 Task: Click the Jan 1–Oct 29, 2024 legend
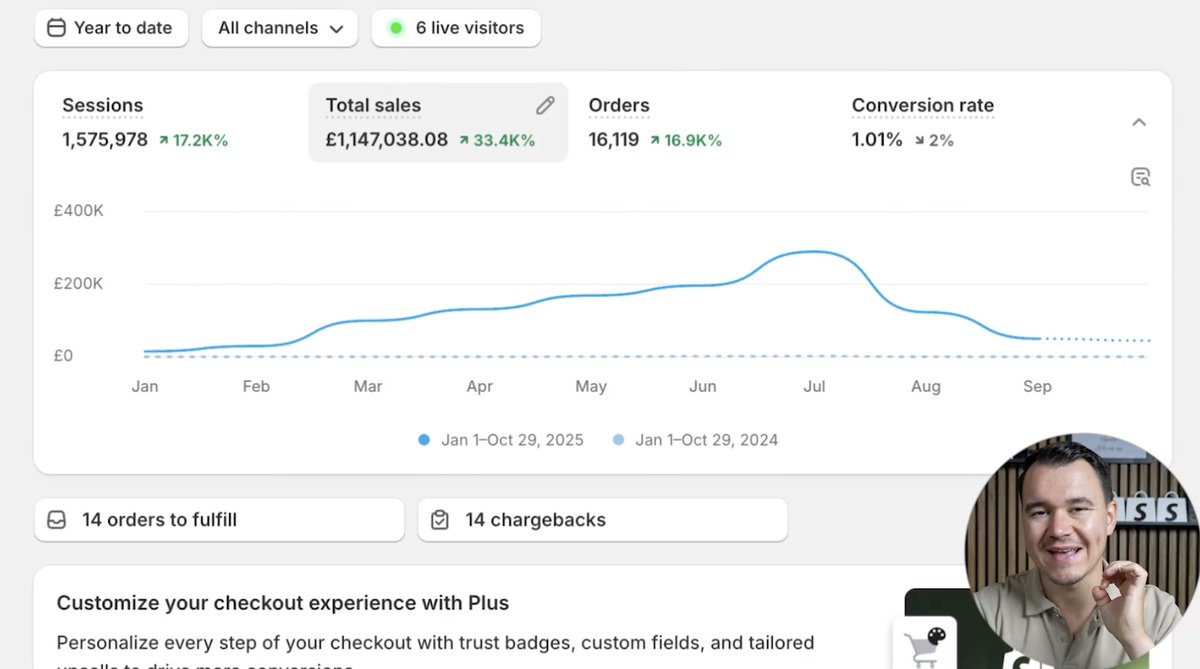point(695,440)
